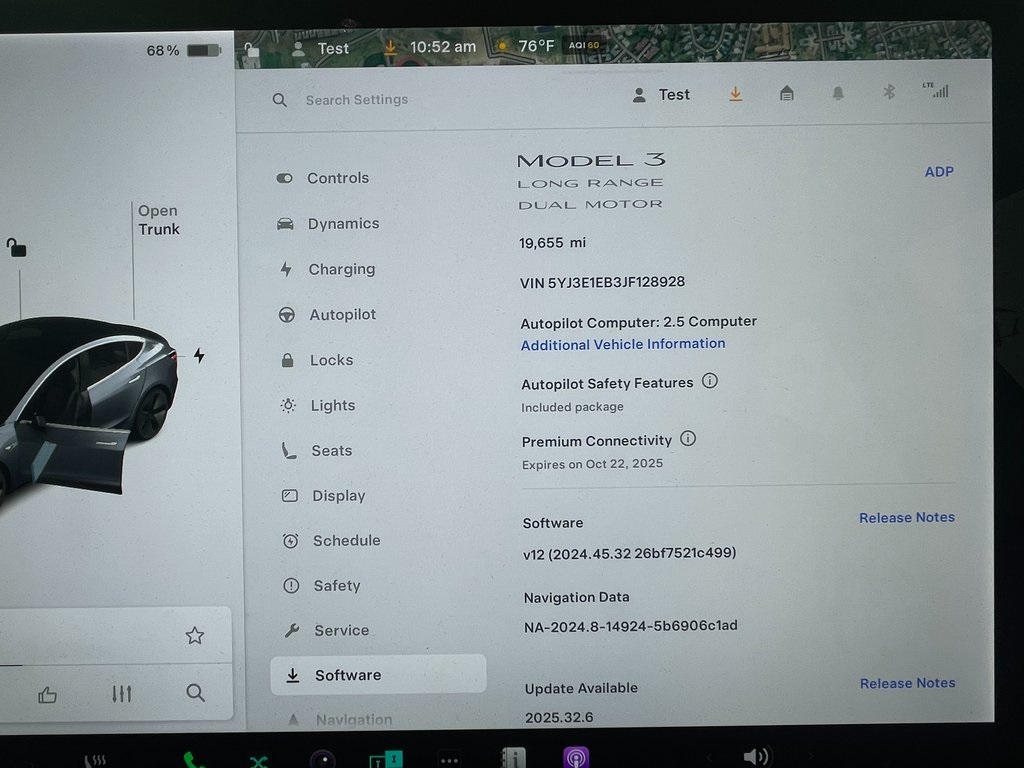Adjust volume via the speaker icon
This screenshot has width=1024, height=768.
tap(756, 756)
